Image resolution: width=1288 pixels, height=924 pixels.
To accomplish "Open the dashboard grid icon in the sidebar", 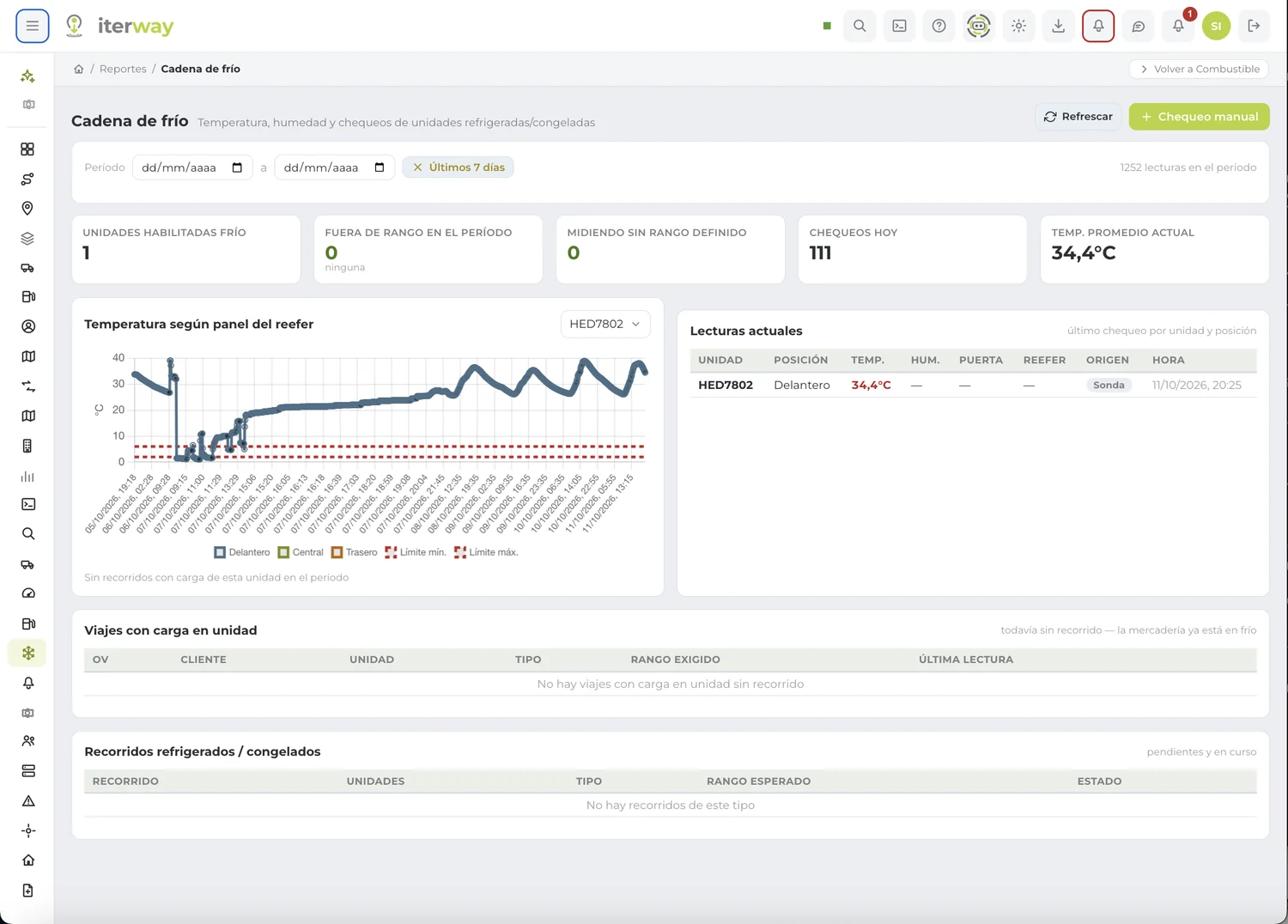I will pyautogui.click(x=27, y=149).
